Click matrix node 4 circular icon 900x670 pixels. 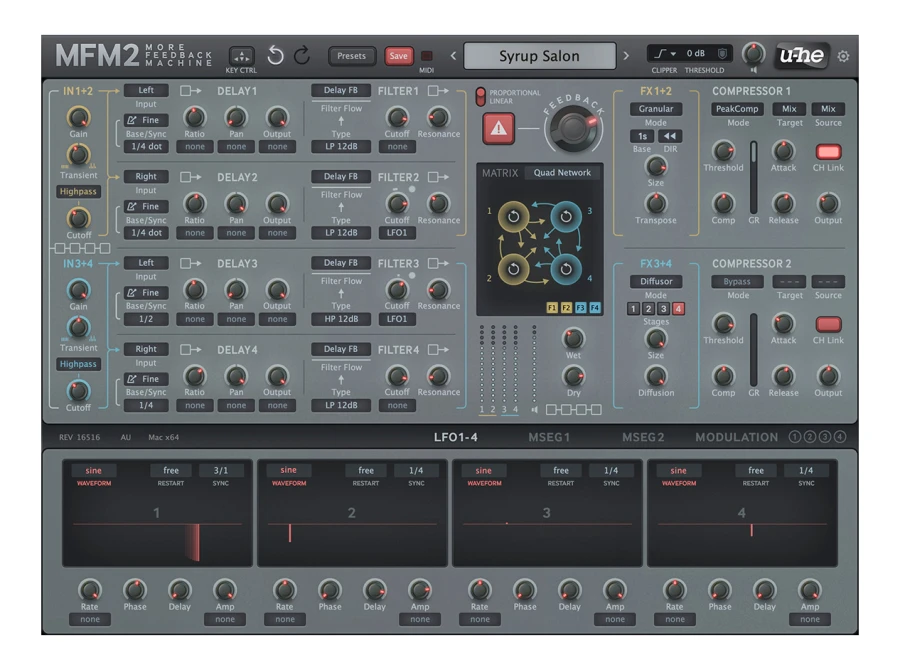[566, 269]
